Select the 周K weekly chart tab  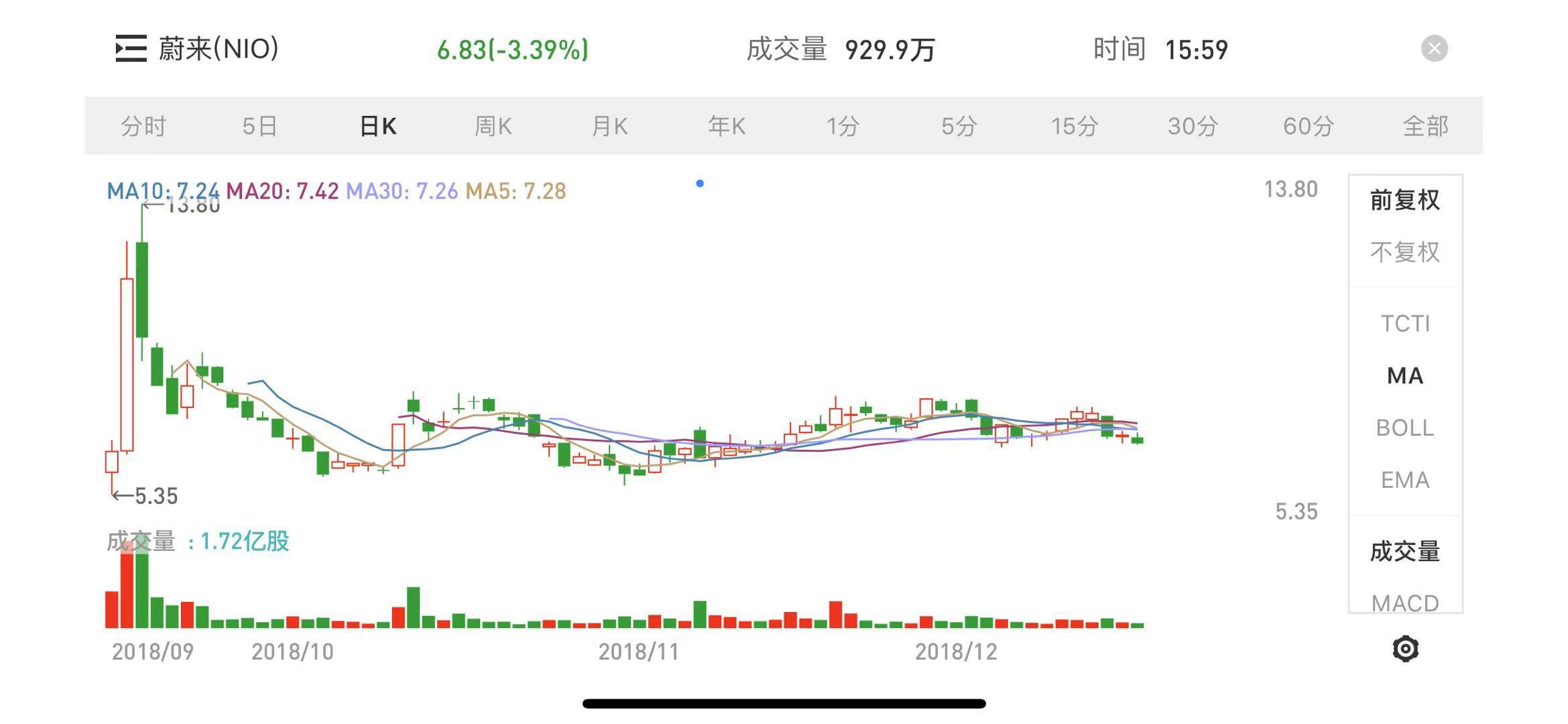493,126
